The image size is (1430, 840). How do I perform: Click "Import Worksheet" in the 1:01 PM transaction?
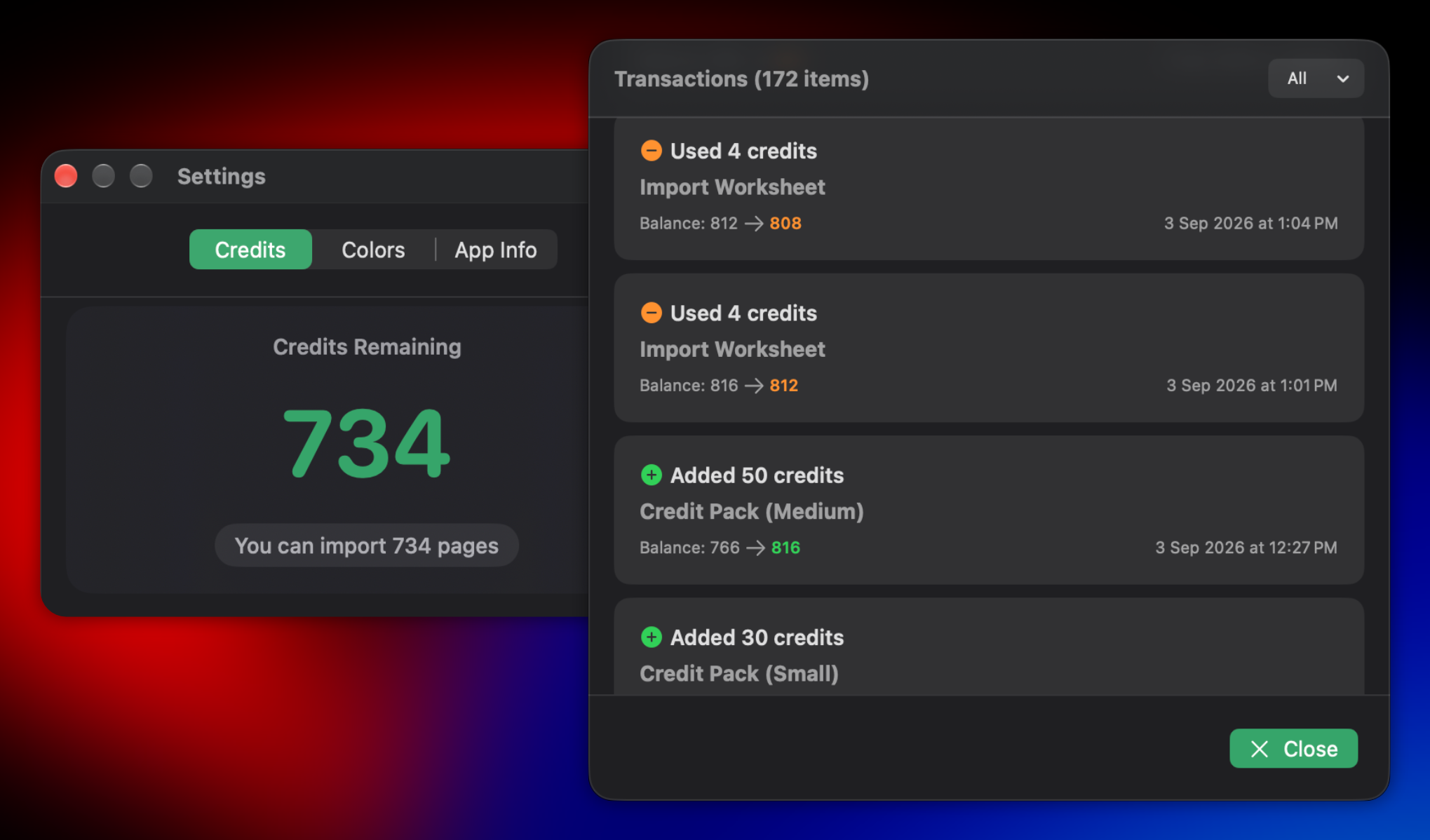coord(732,349)
